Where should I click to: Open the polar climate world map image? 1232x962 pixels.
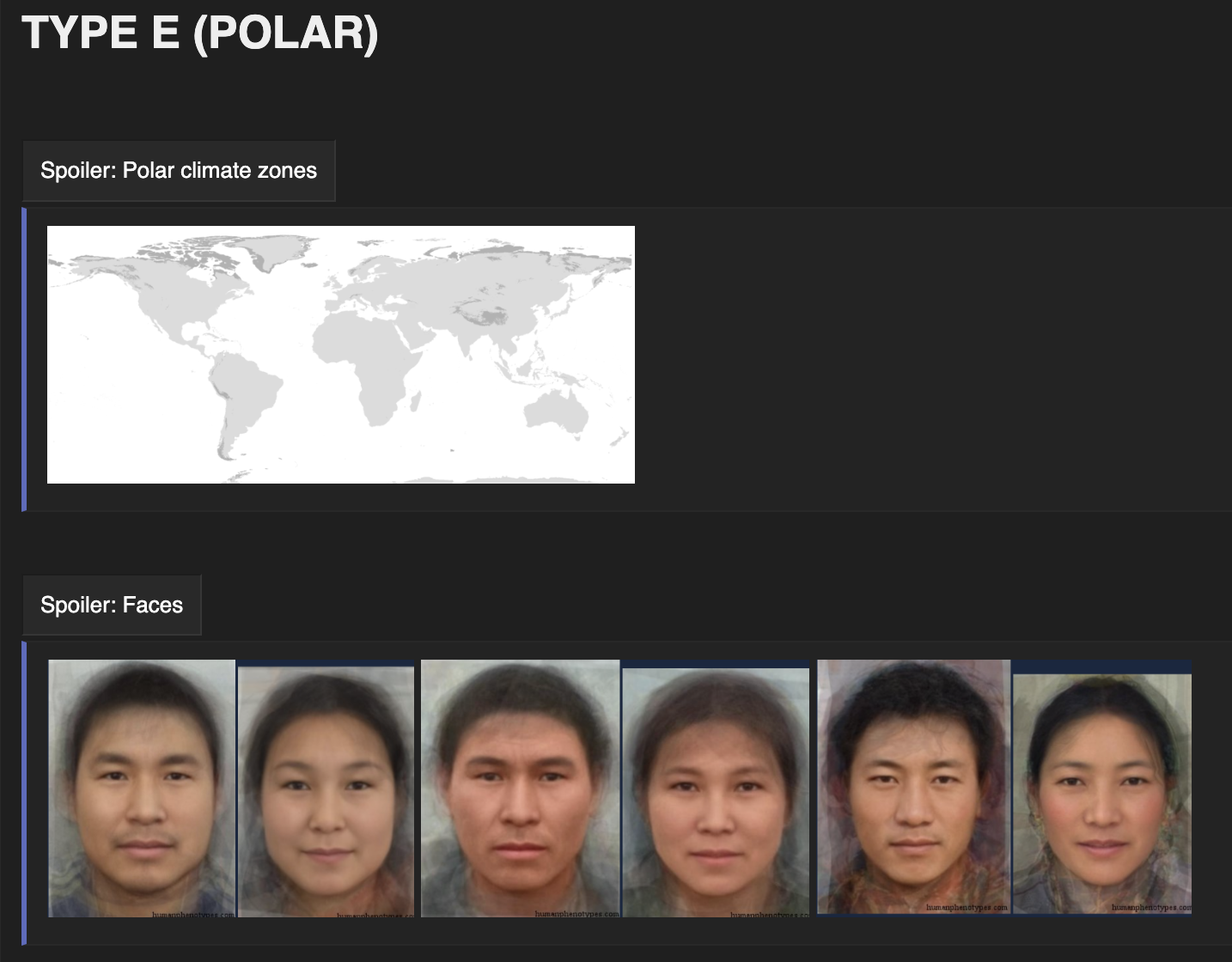[341, 355]
